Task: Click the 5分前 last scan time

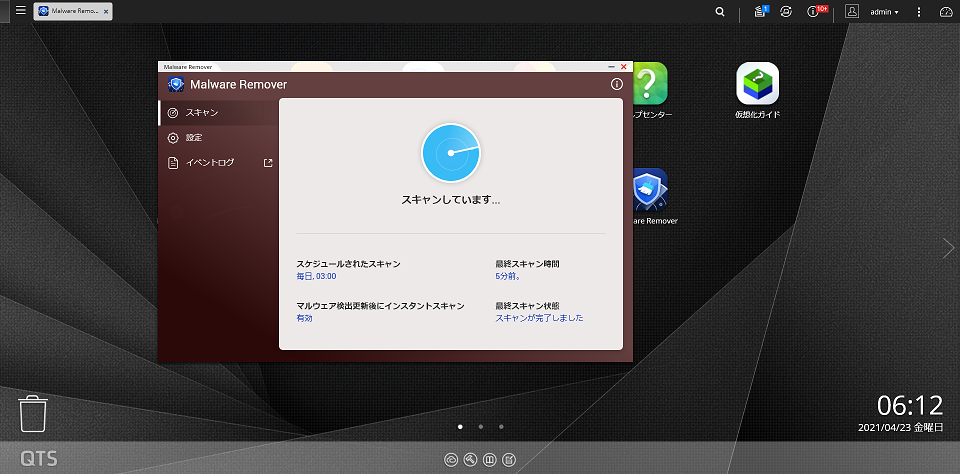Action: pos(508,276)
